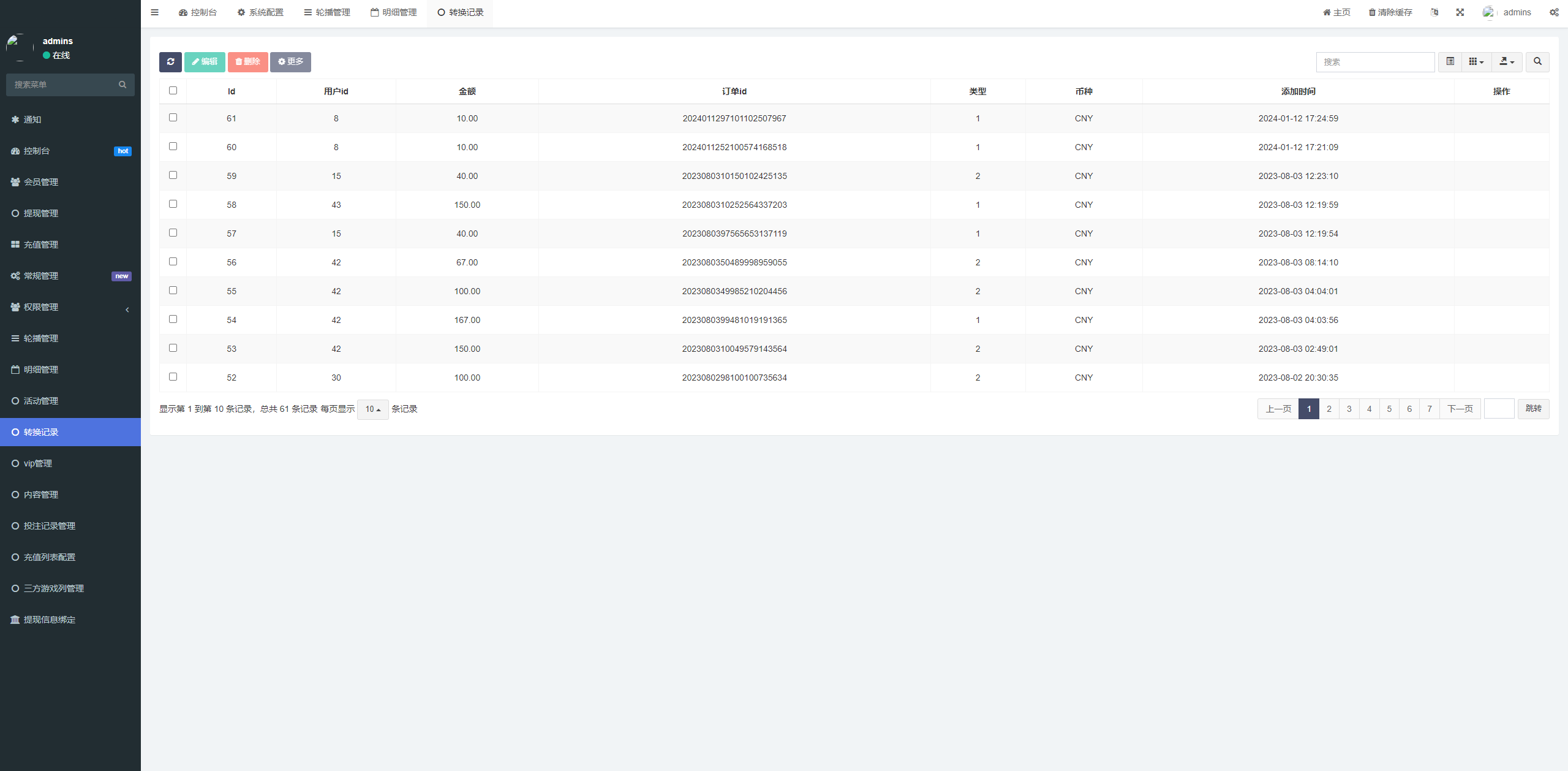This screenshot has width=1568, height=771.
Task: Click the top-right settings gears icon
Action: pos(1554,12)
